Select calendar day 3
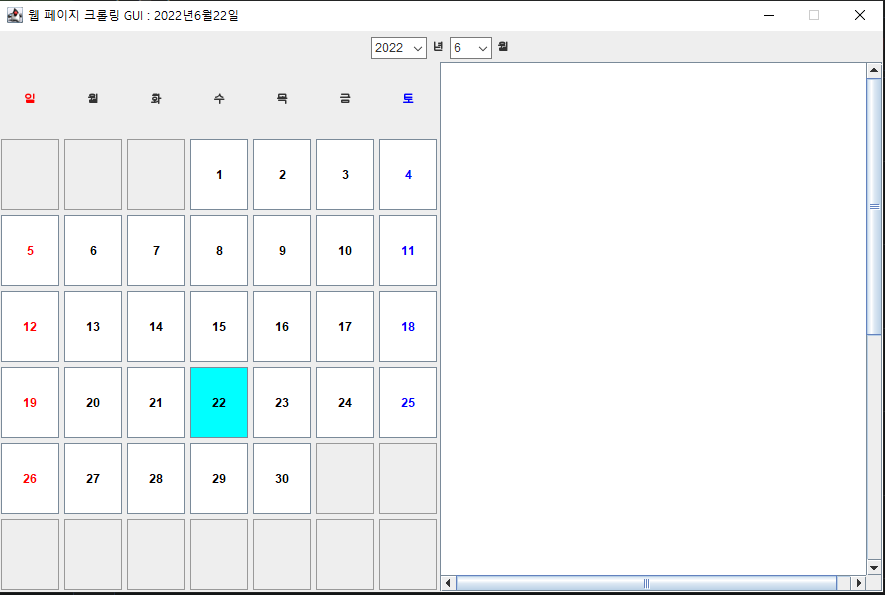This screenshot has height=595, width=885. point(345,174)
